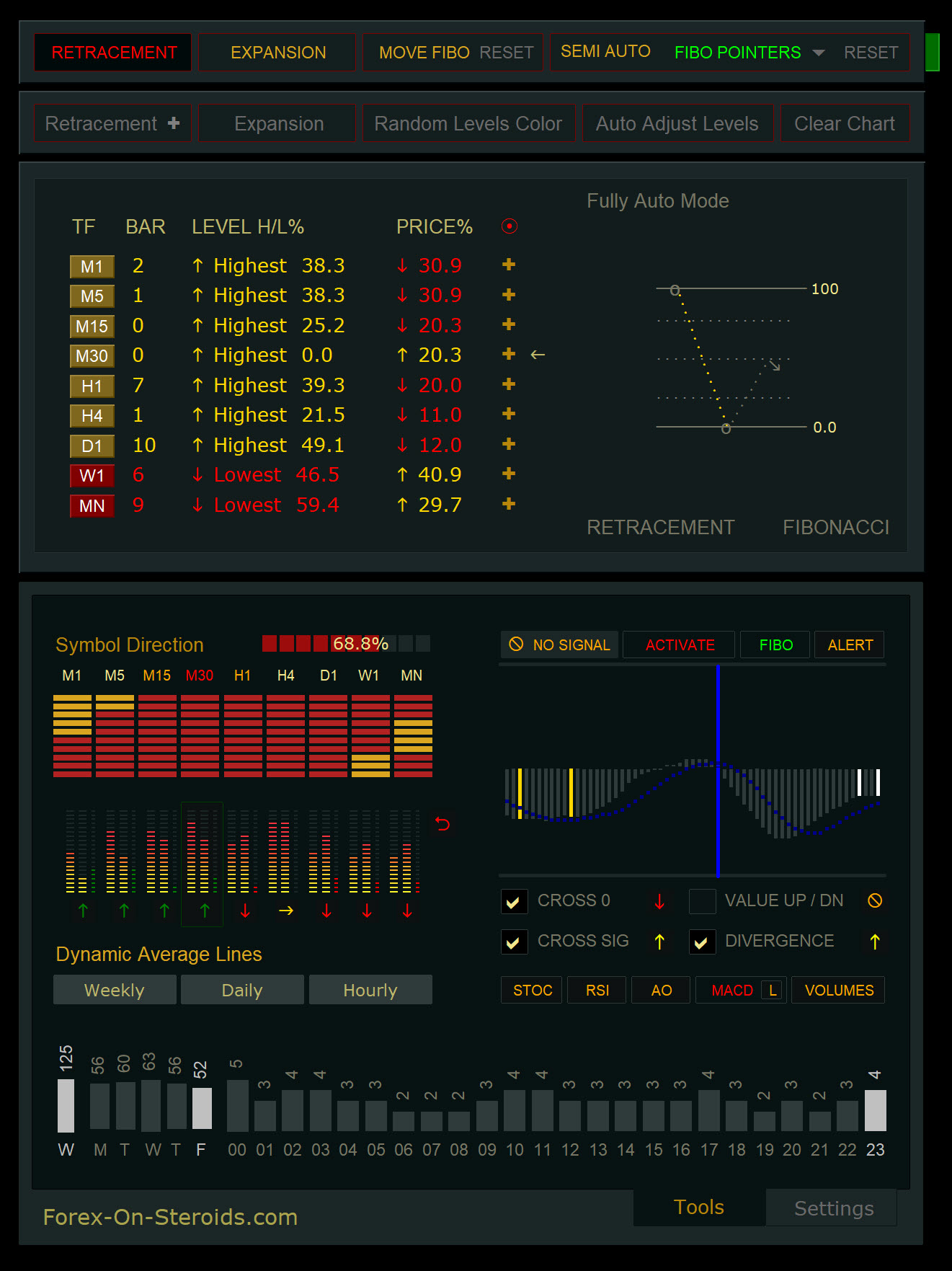Enable the VALUE UP / DN checkbox
Image resolution: width=952 pixels, height=1271 pixels.
pos(702,901)
